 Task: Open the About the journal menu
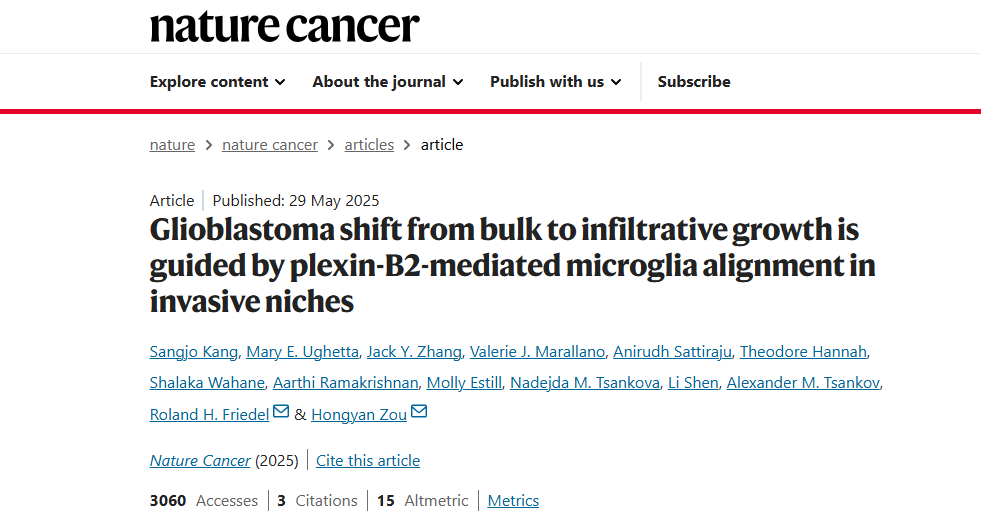387,82
